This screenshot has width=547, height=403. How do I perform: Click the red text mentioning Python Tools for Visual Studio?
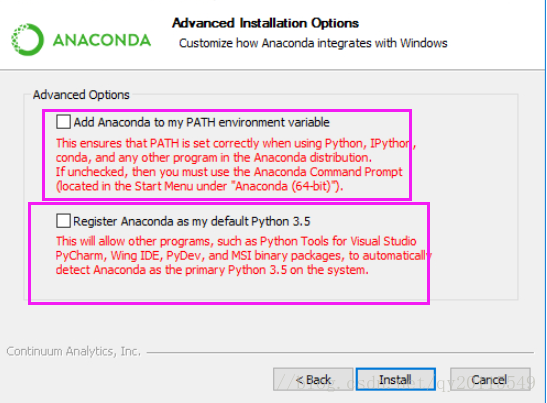pyautogui.click(x=236, y=241)
